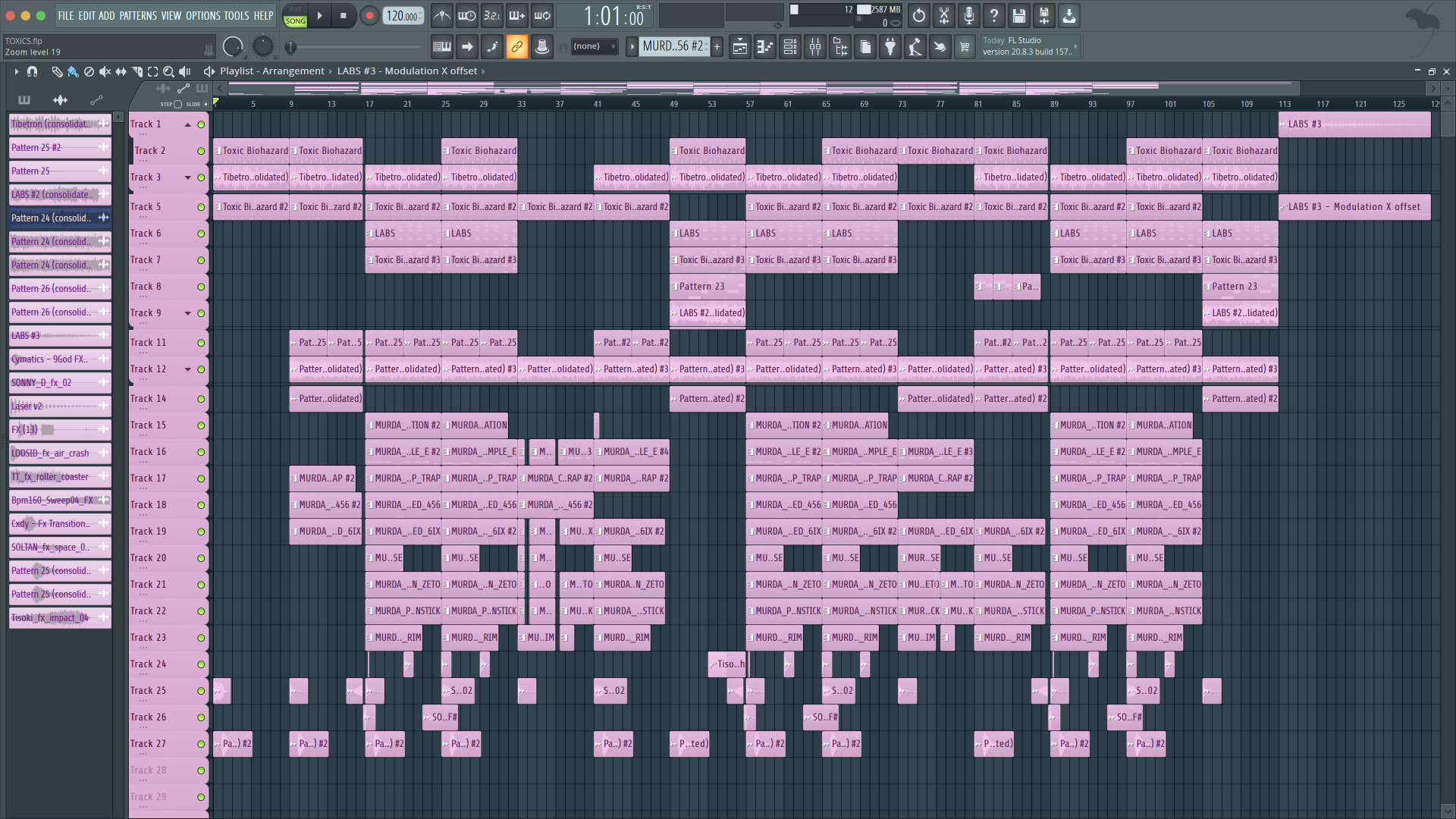This screenshot has height=819, width=1456.
Task: Open the plugin picker plug icon
Action: [x=890, y=47]
